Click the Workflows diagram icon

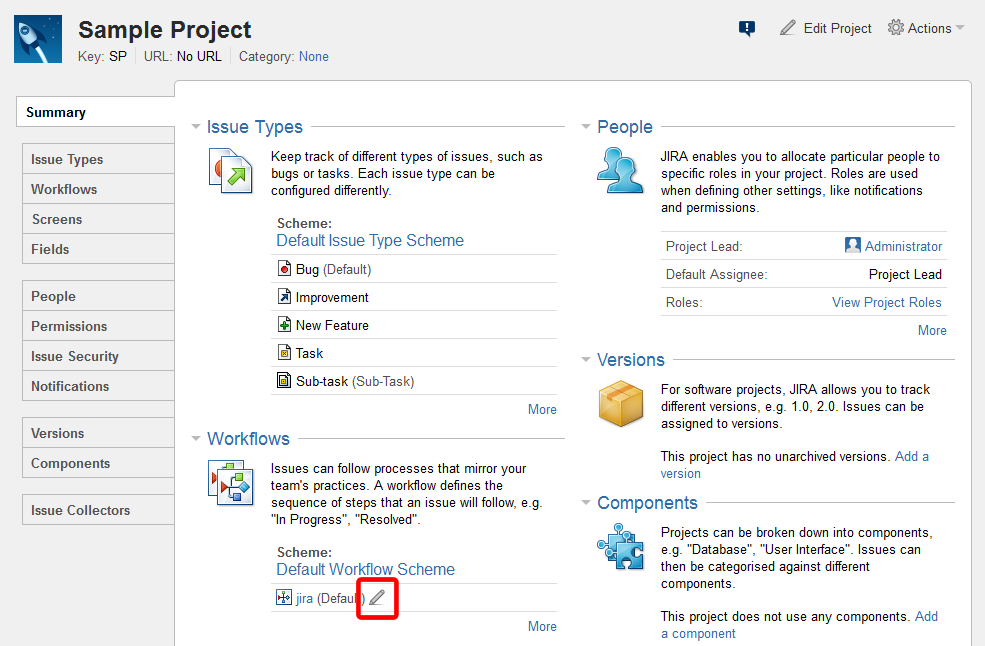(231, 483)
